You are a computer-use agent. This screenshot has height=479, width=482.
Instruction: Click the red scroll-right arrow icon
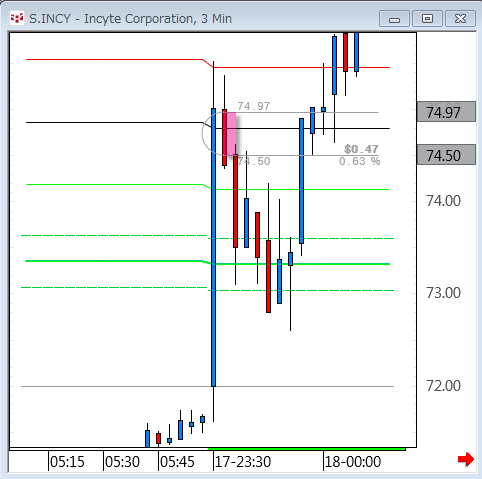click(x=466, y=460)
